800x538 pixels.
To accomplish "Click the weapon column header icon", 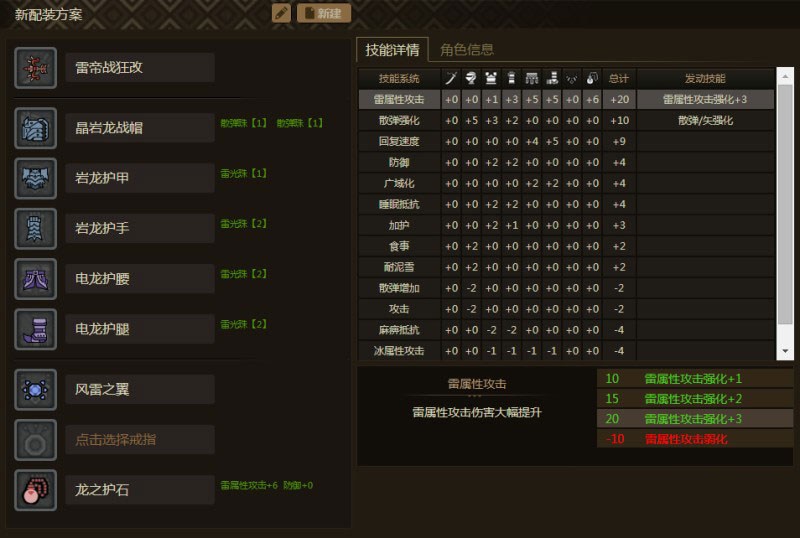I will click(451, 78).
